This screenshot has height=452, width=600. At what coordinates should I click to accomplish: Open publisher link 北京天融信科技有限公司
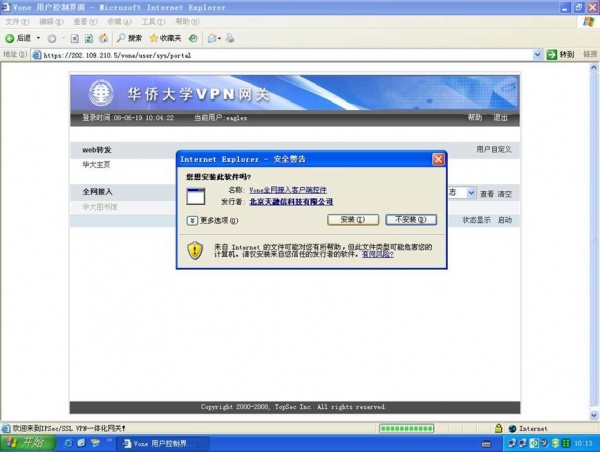click(x=291, y=202)
